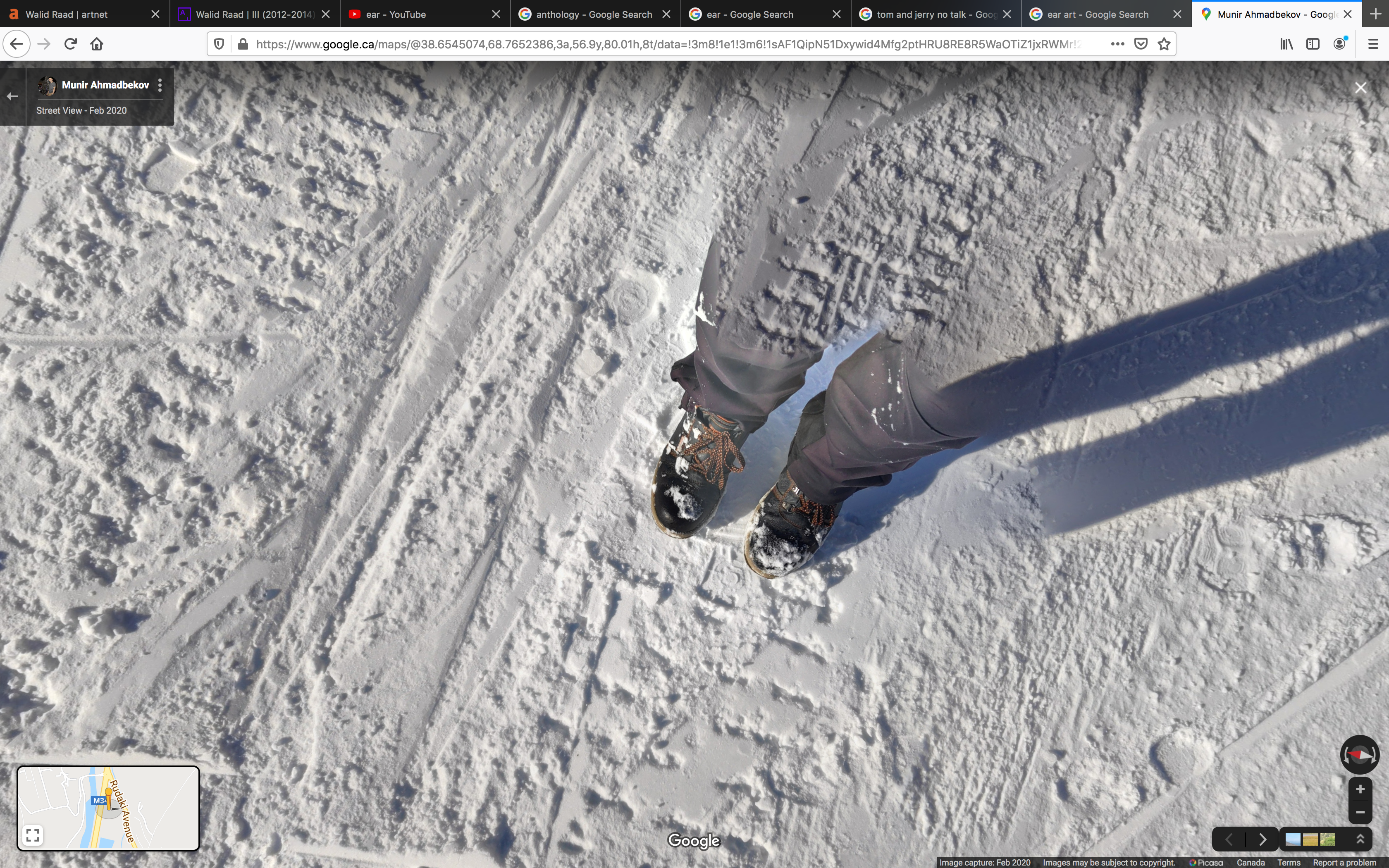
Task: Click Report a problem link
Action: tap(1344, 862)
